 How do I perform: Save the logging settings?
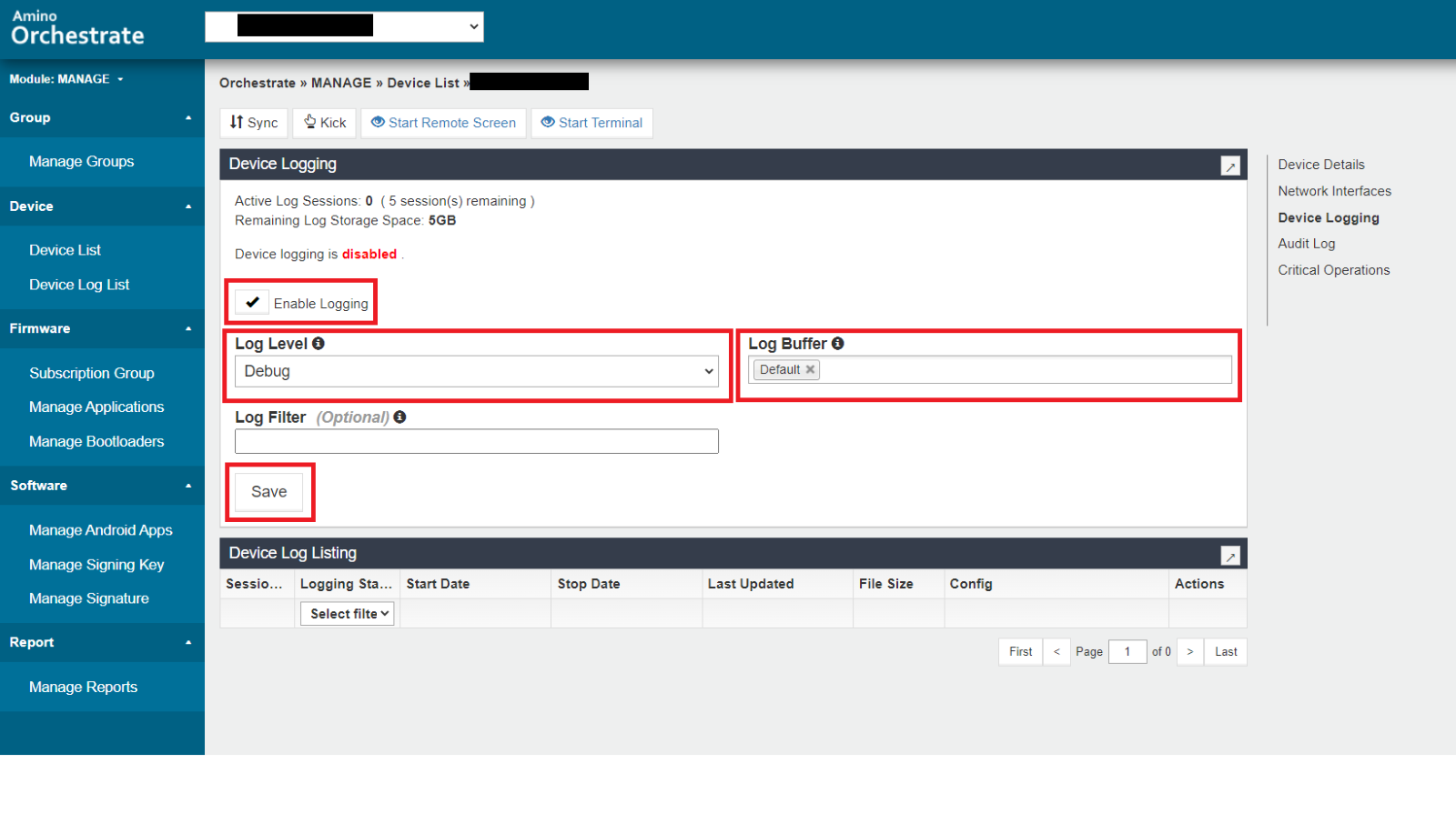269,492
